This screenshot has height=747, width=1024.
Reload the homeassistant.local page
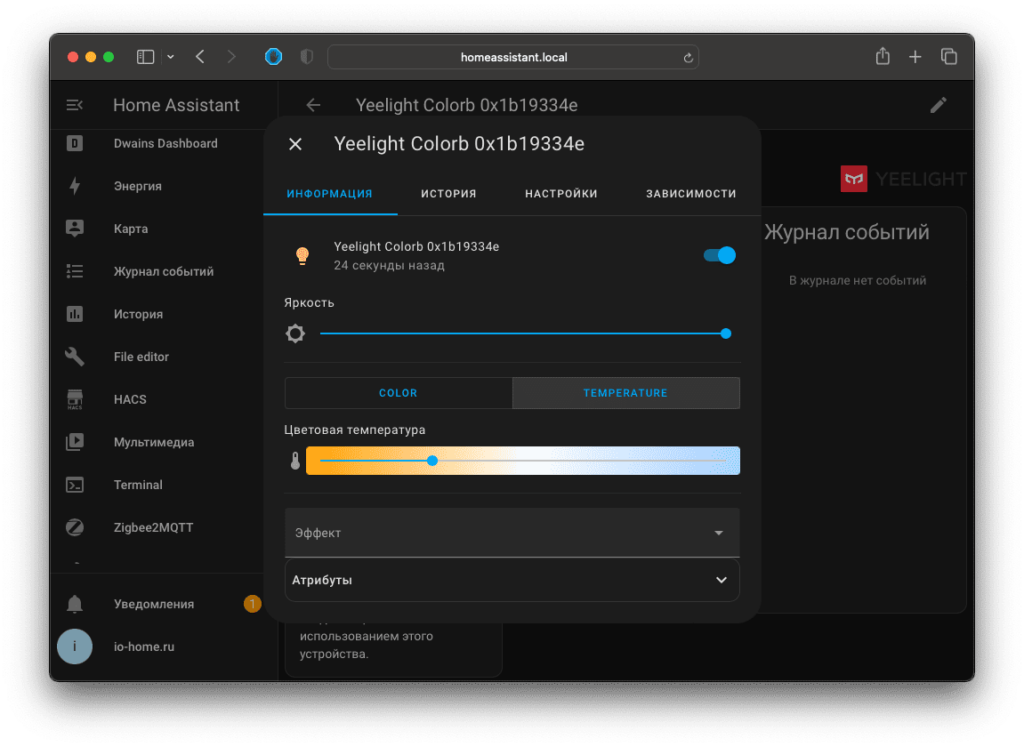click(x=688, y=57)
